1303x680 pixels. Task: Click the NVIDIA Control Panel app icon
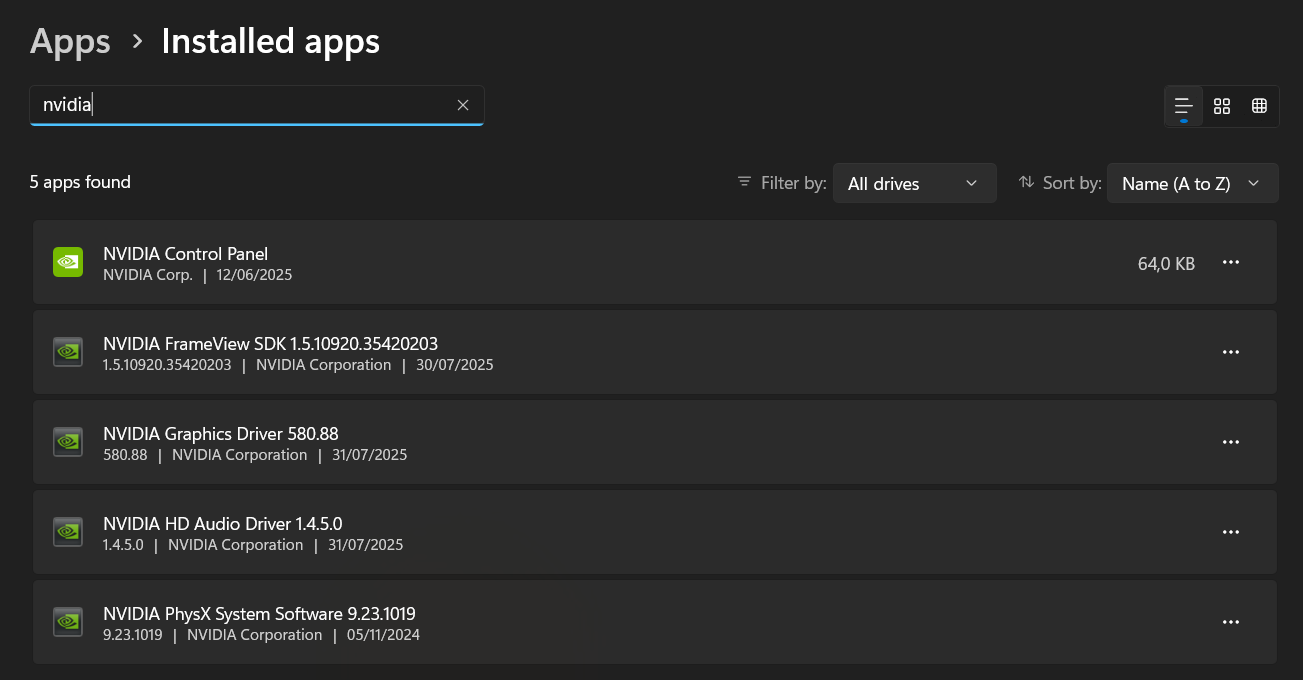coord(68,262)
